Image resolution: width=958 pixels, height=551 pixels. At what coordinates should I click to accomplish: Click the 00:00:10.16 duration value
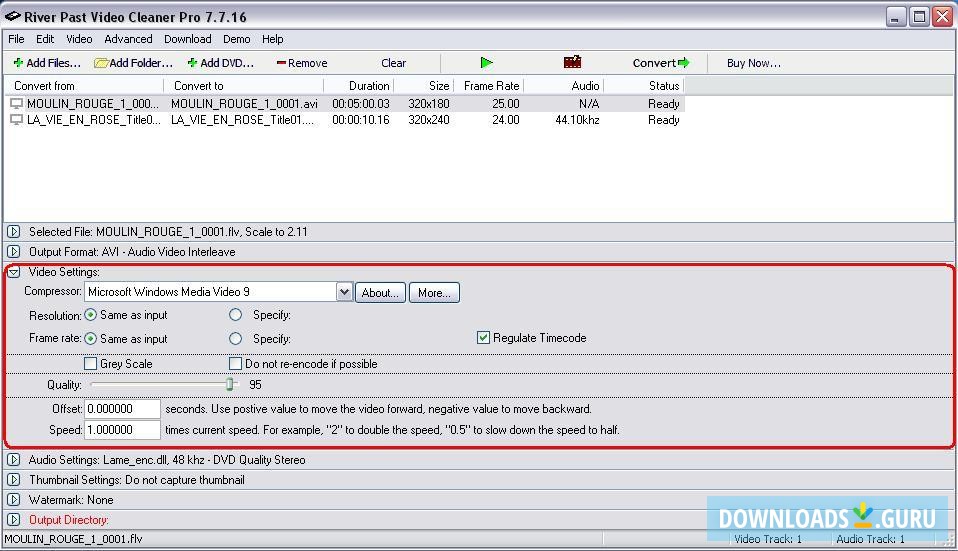tap(360, 120)
